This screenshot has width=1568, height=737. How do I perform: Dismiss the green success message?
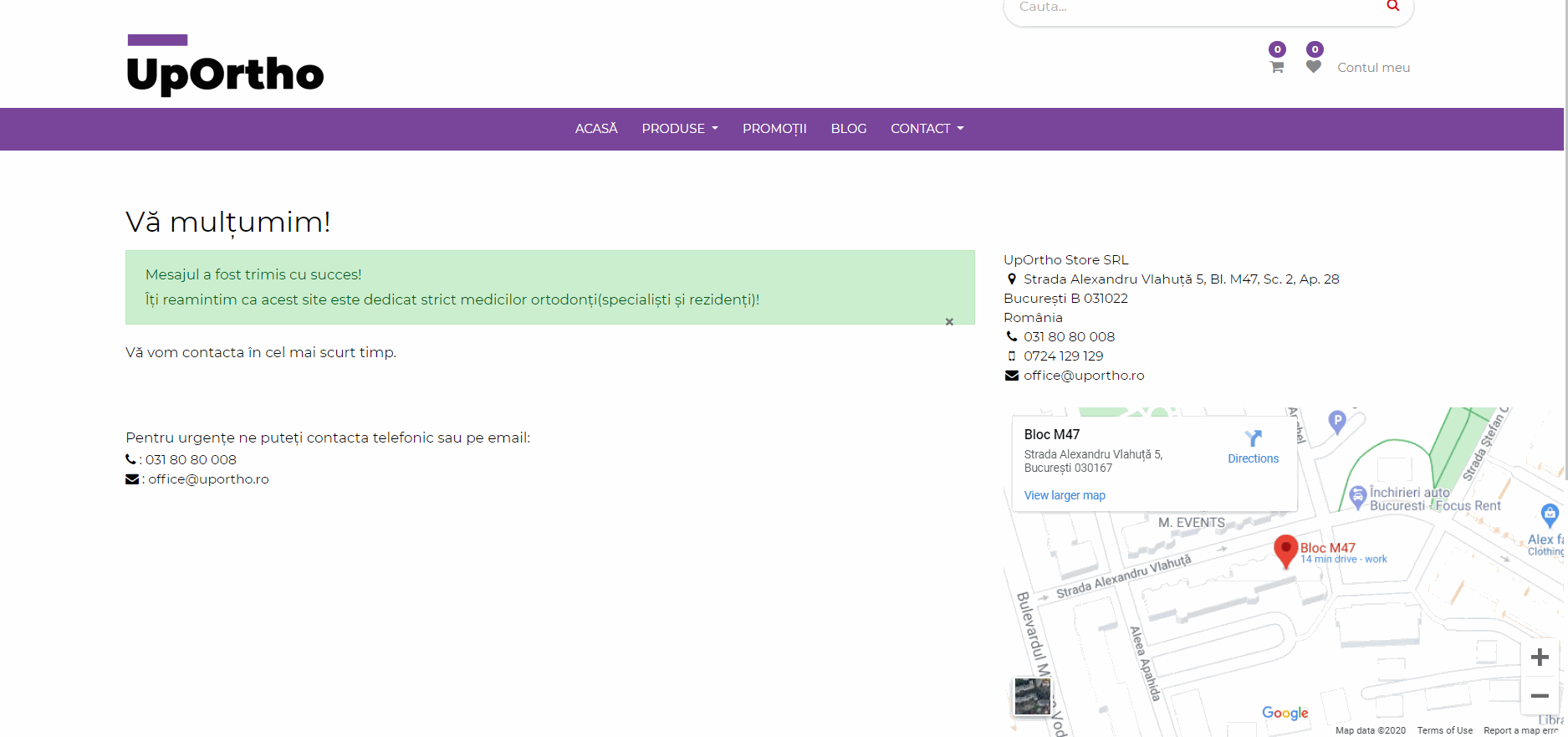(x=949, y=321)
